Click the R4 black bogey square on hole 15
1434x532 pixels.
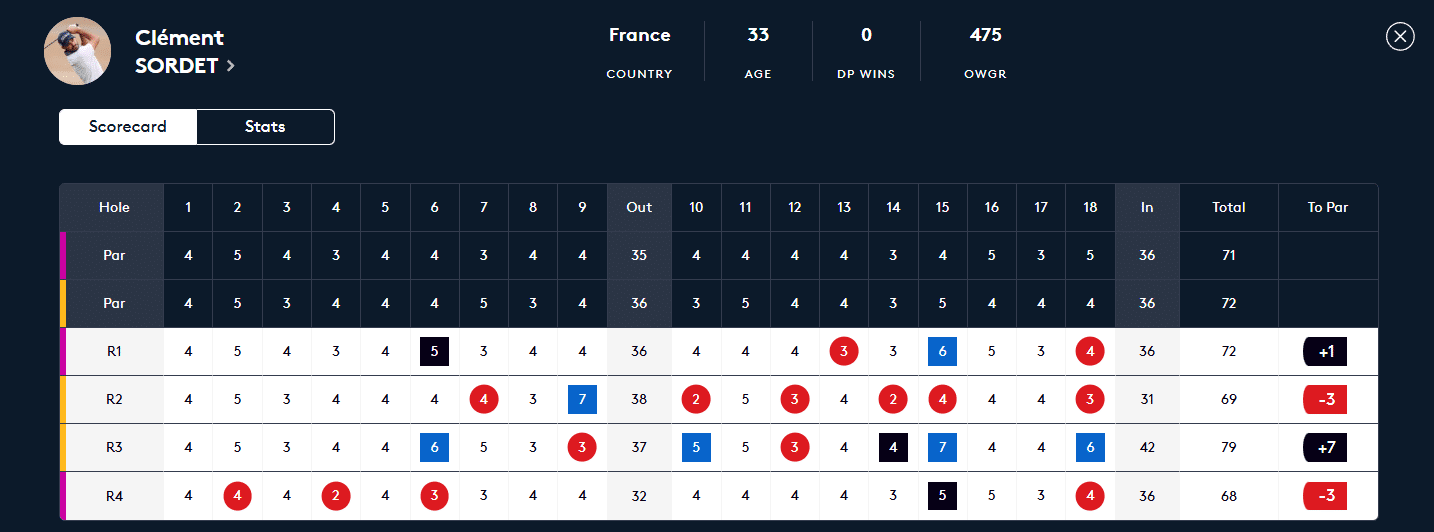pos(942,496)
